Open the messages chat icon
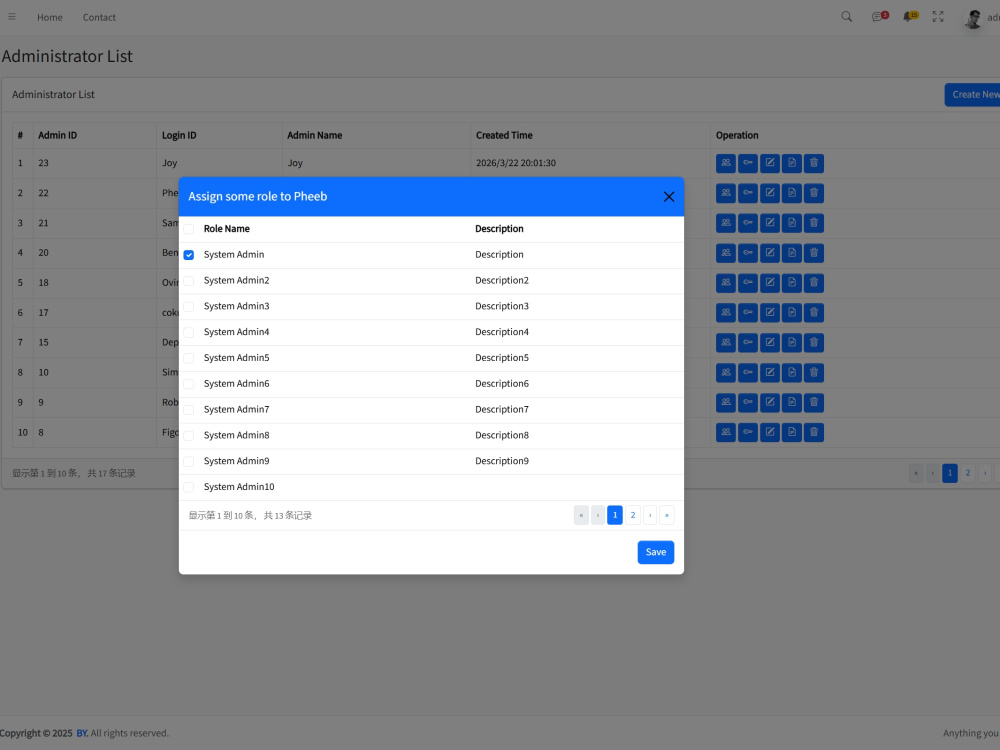This screenshot has width=1000, height=750. click(x=879, y=17)
